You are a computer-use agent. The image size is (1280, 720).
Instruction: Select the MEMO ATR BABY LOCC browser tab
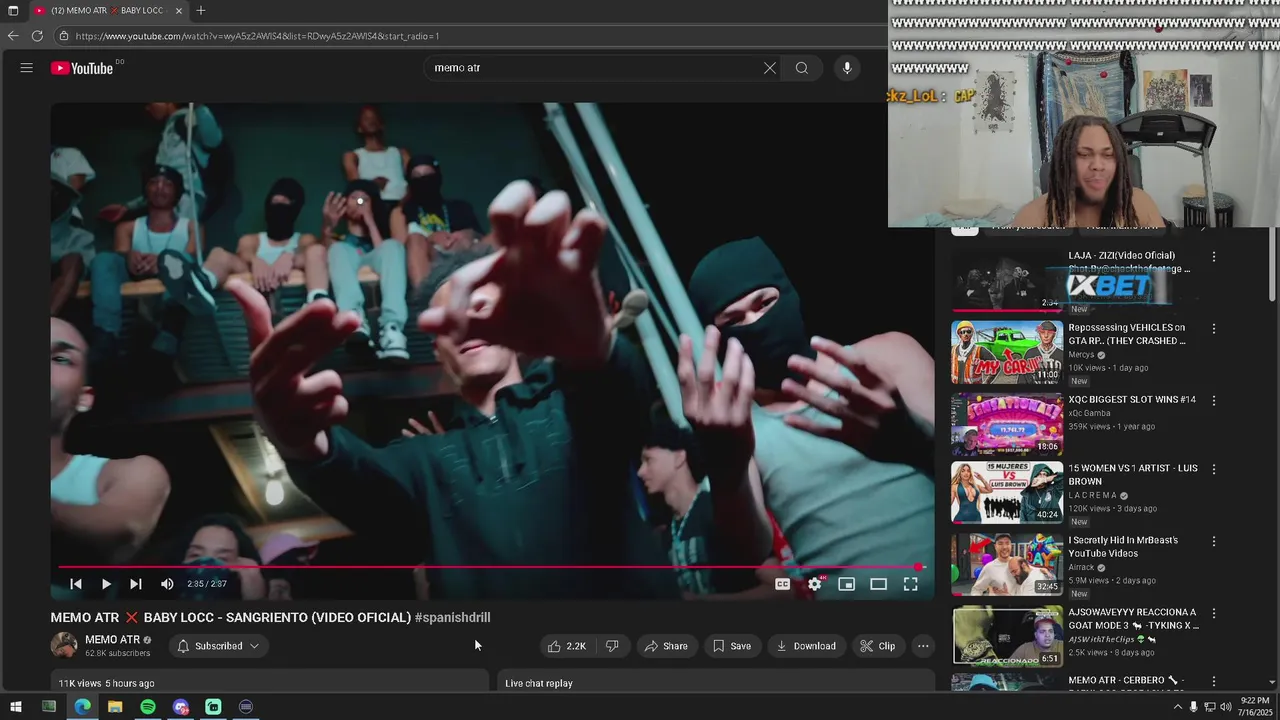click(x=107, y=11)
